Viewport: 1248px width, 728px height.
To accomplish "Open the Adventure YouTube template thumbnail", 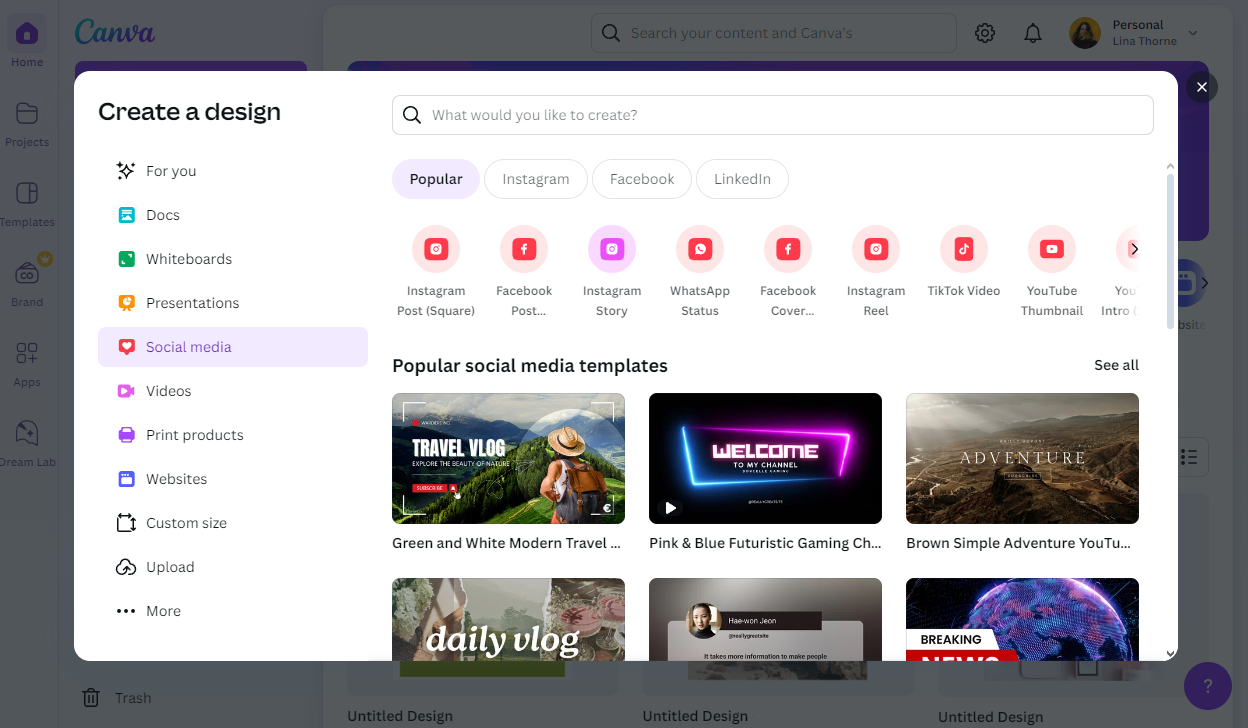I will 1022,458.
